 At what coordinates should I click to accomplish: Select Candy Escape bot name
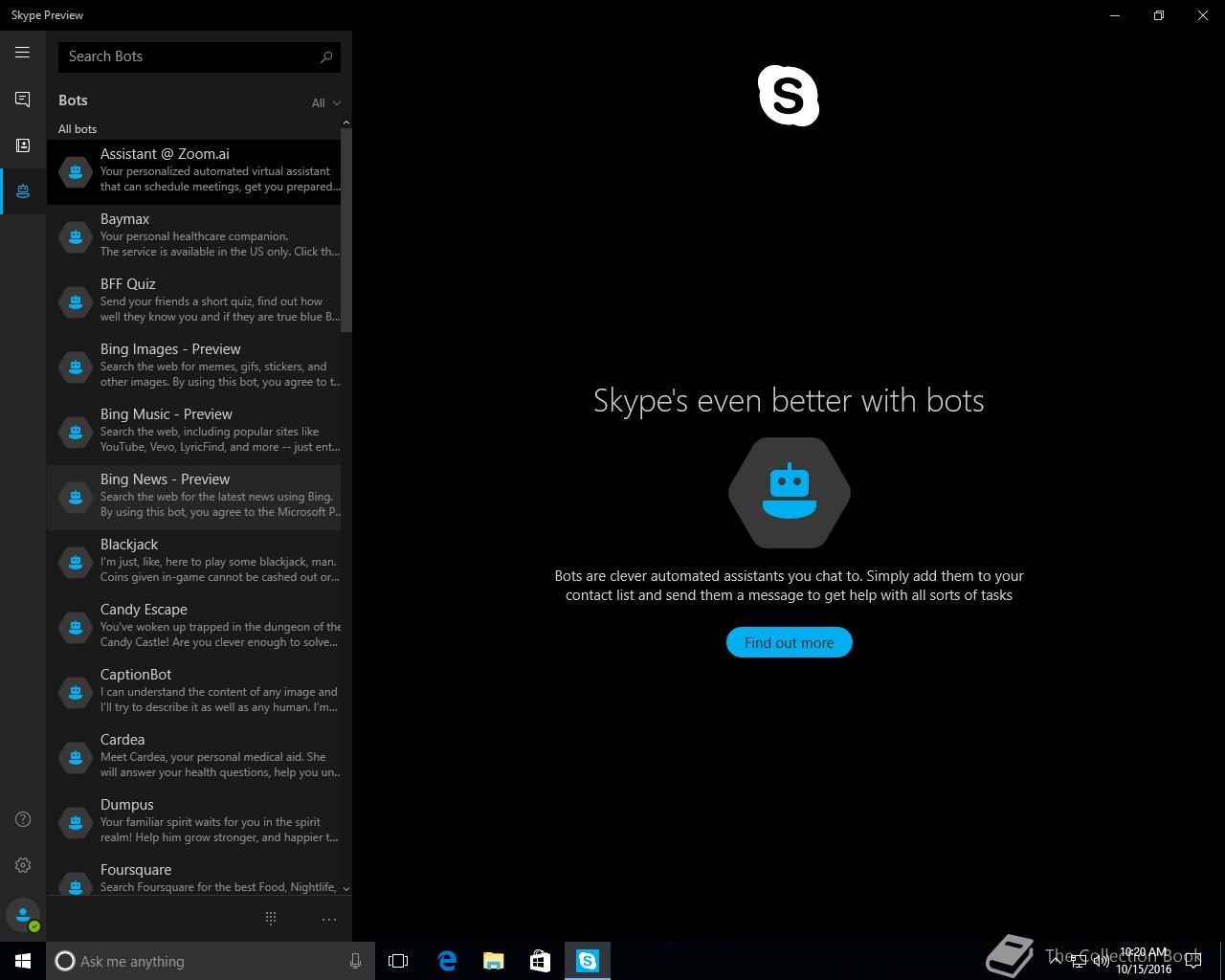[144, 610]
